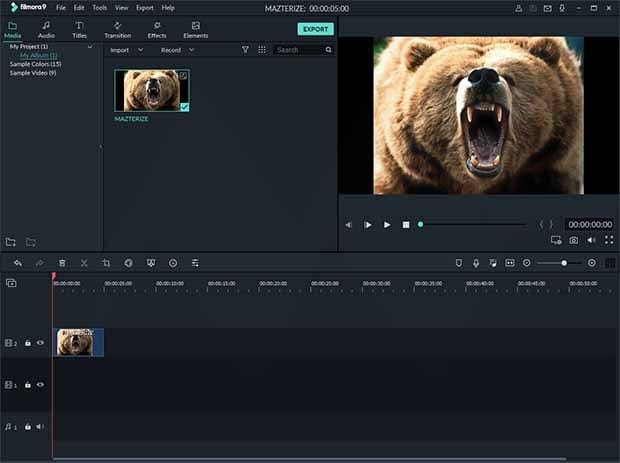The image size is (620, 463).
Task: Enter fullscreen preview mode
Action: (608, 240)
